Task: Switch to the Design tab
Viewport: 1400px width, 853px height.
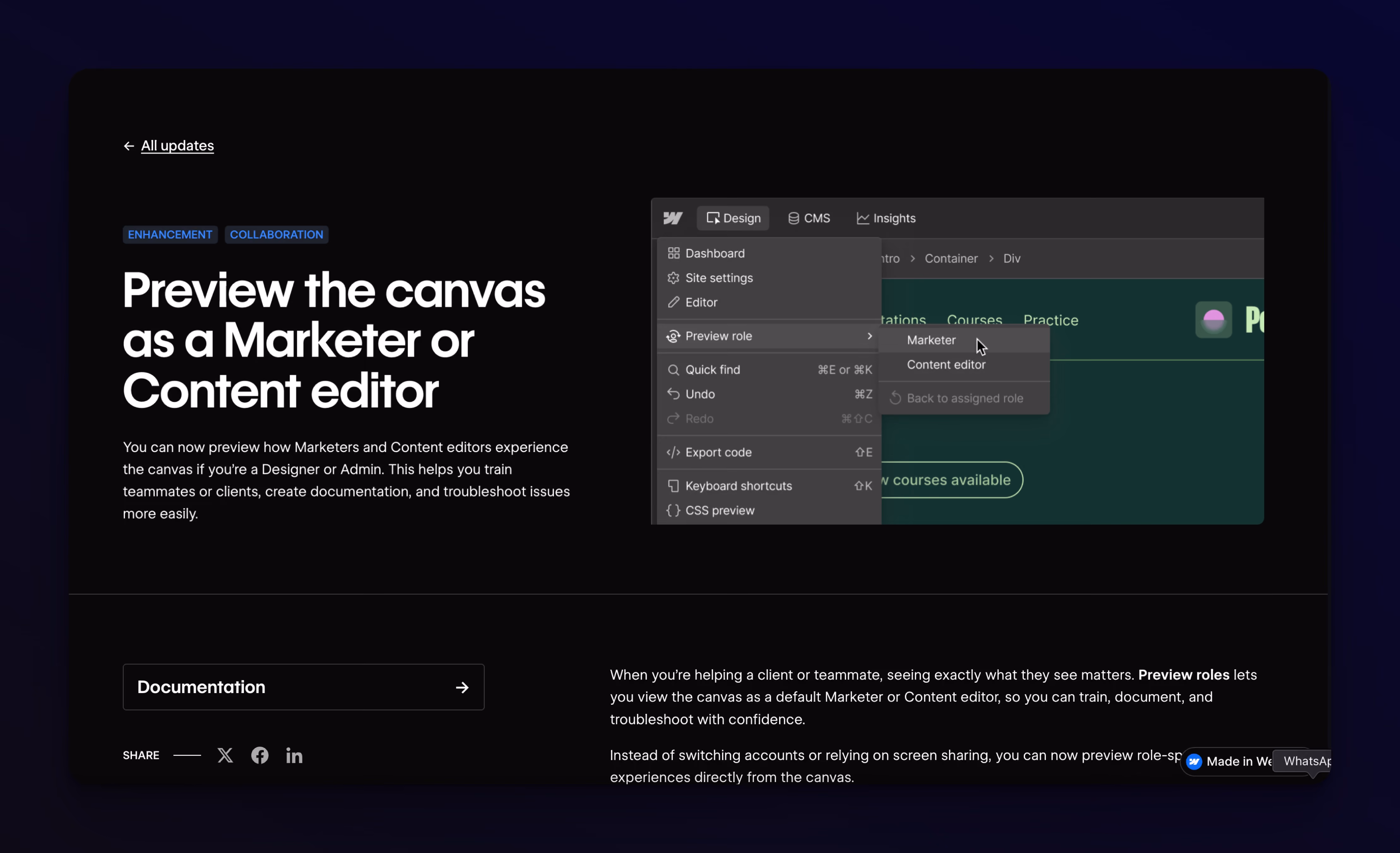Action: 733,218
